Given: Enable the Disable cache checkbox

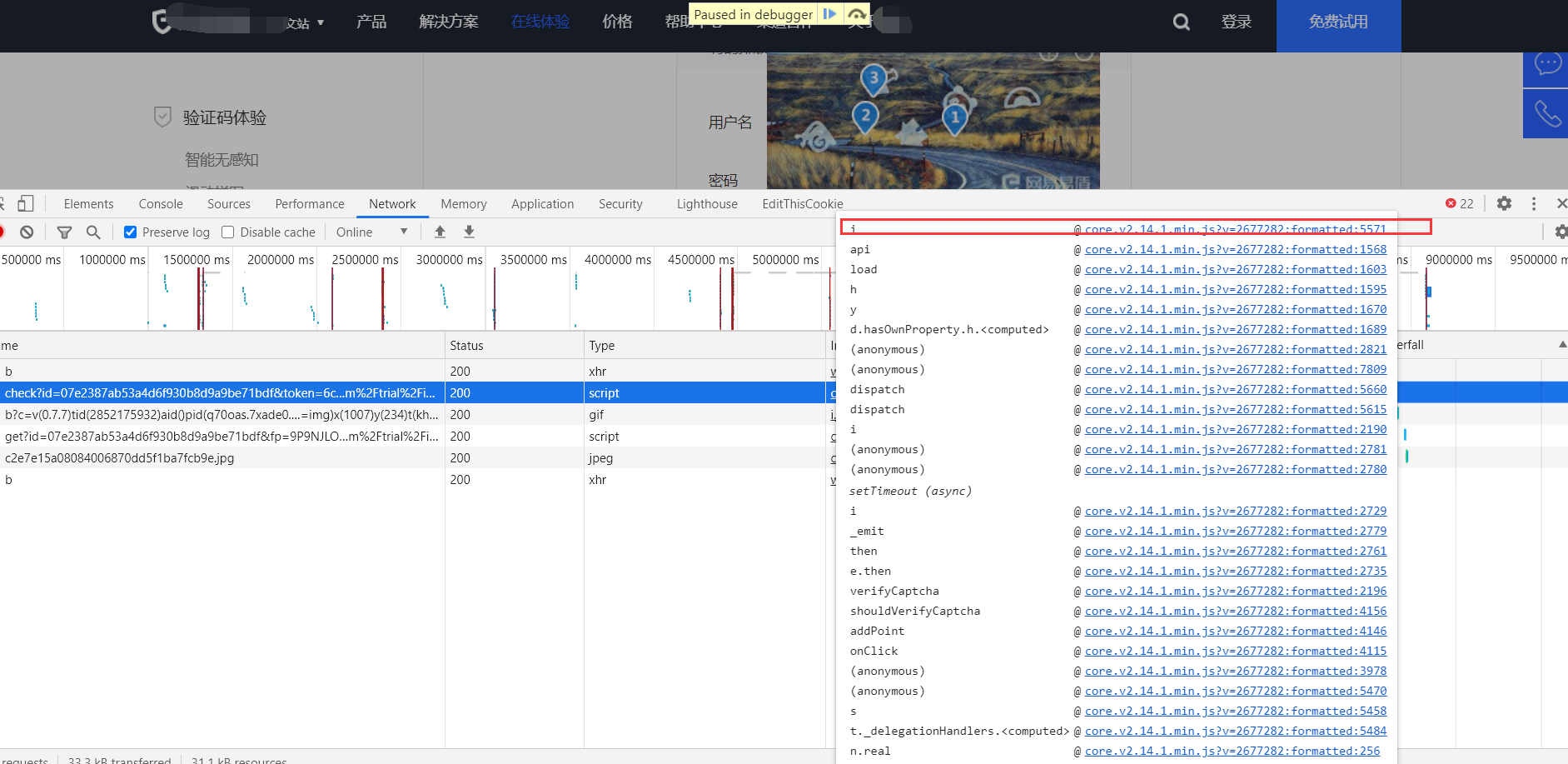Looking at the screenshot, I should pos(228,232).
